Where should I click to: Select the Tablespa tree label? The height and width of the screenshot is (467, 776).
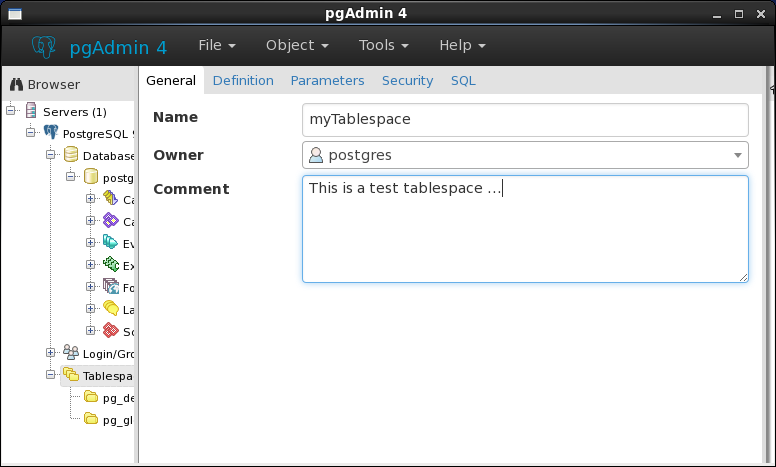[x=107, y=376]
